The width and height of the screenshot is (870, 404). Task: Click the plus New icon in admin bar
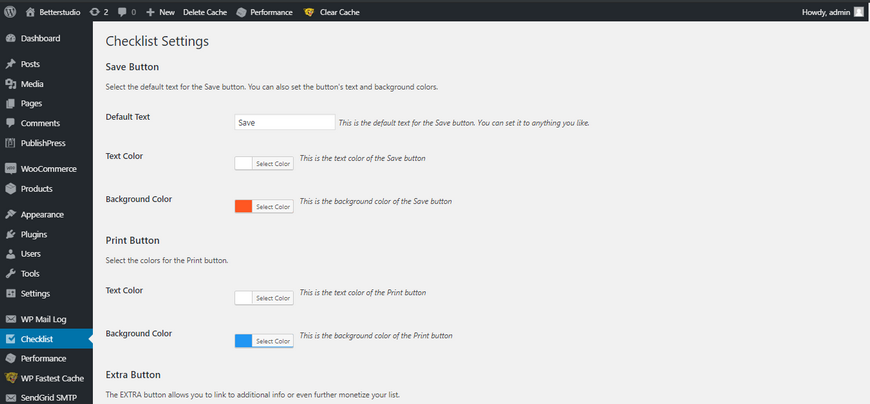pos(150,12)
